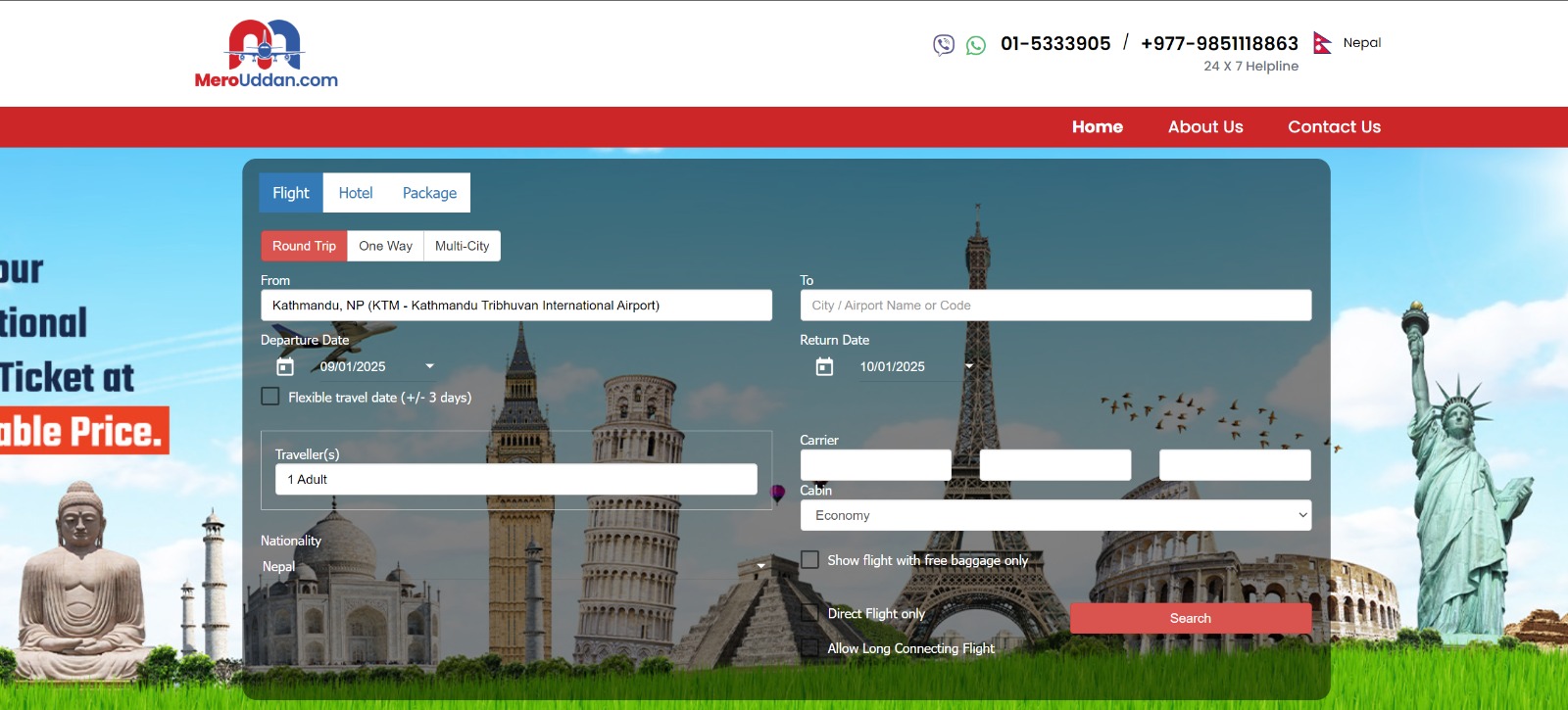Toggle Allow Long Connecting Flight checkbox

click(x=810, y=648)
